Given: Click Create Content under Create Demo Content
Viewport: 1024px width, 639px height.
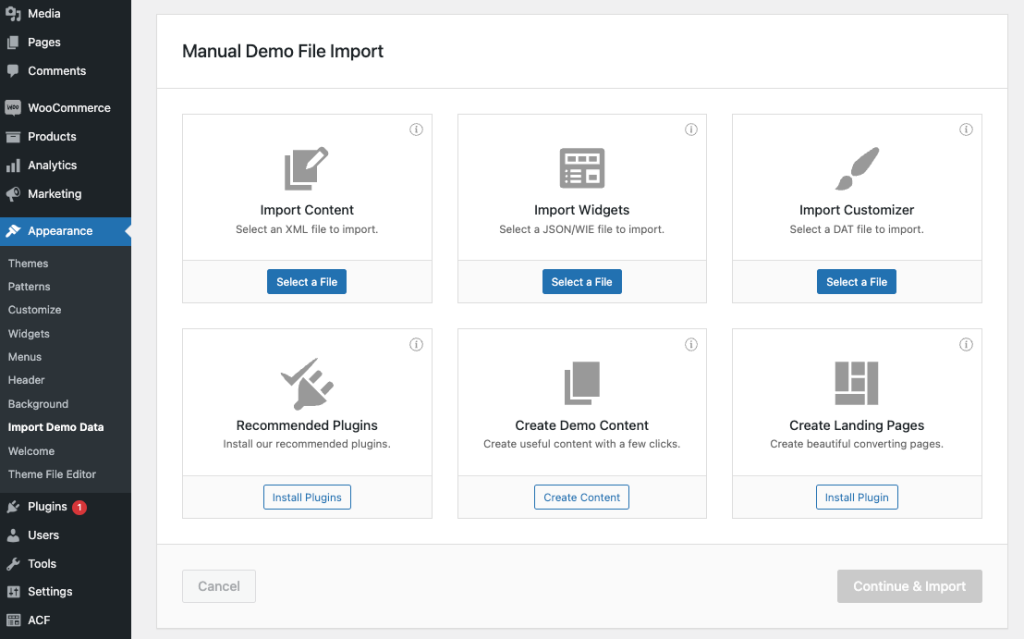Looking at the screenshot, I should click(581, 496).
